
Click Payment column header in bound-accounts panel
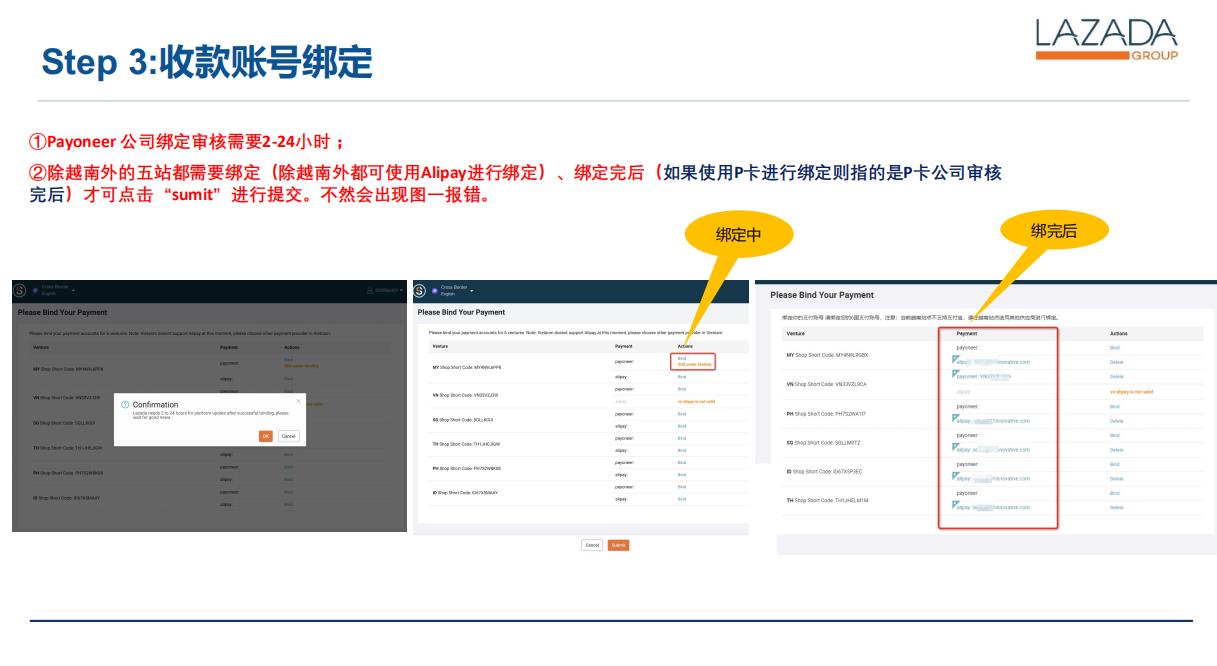966,333
